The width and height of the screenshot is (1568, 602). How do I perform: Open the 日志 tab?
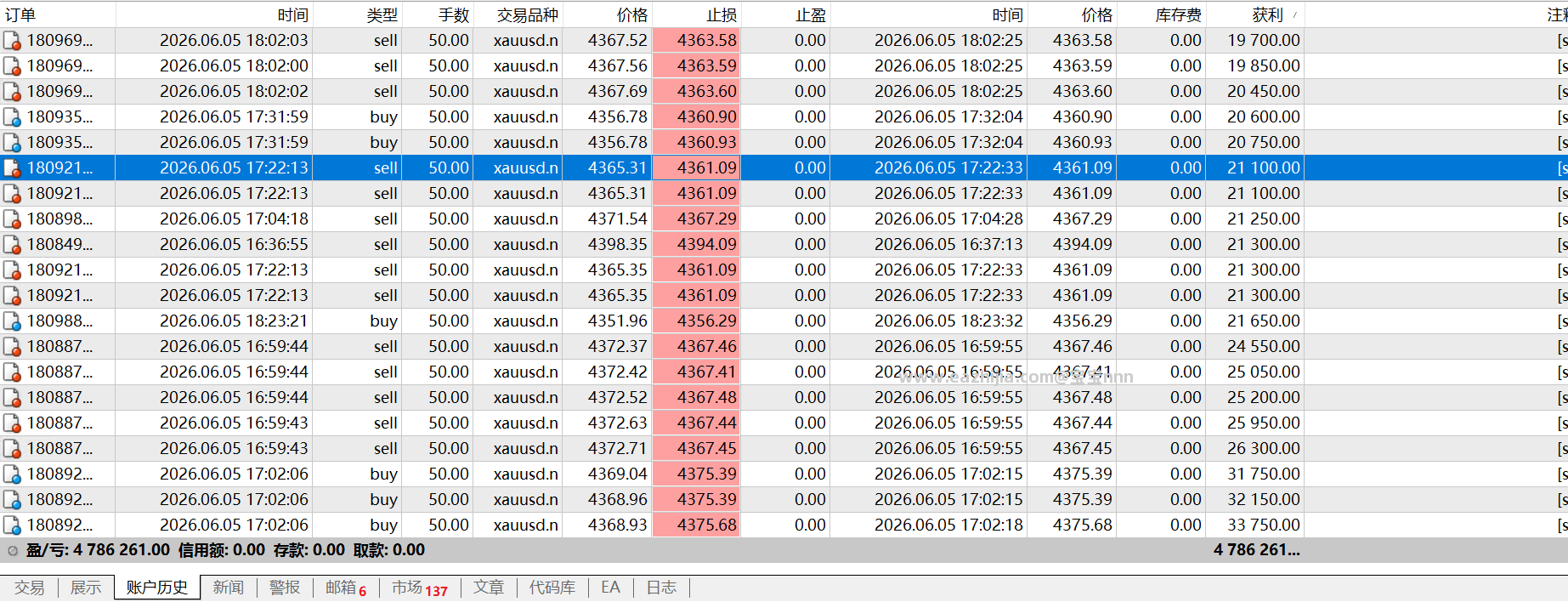pos(661,588)
